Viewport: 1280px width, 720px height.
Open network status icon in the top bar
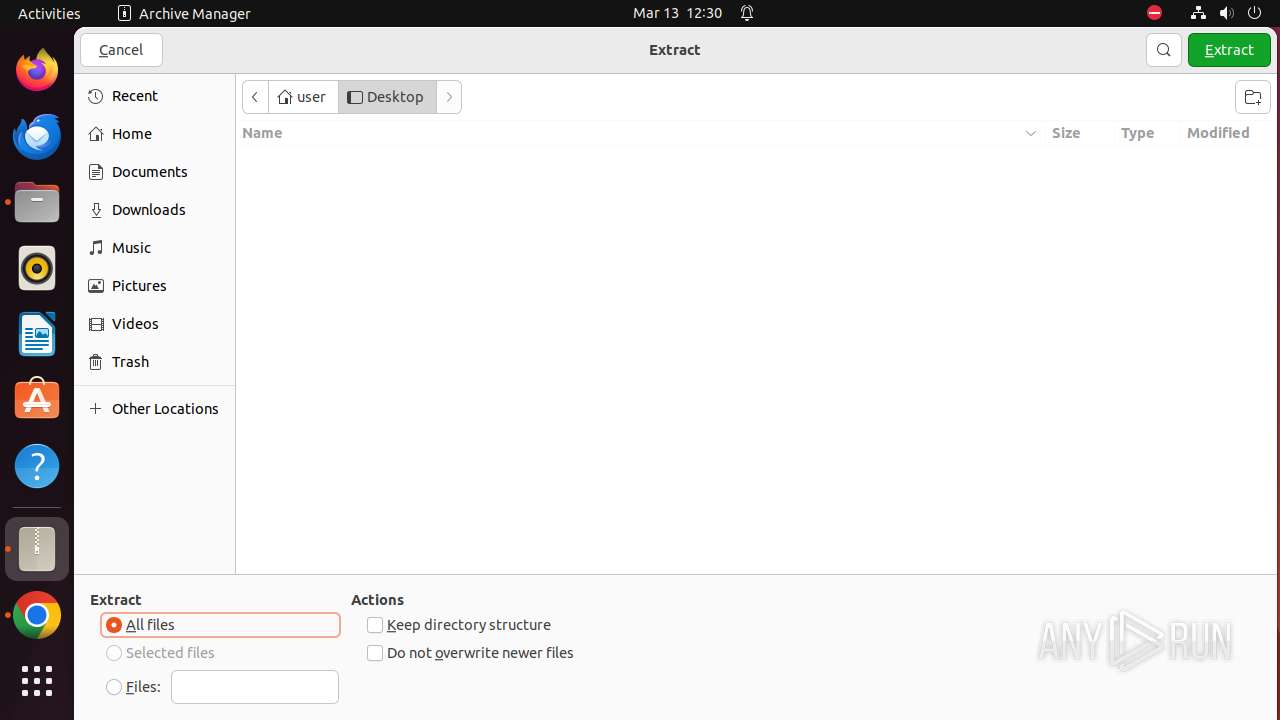[1198, 13]
